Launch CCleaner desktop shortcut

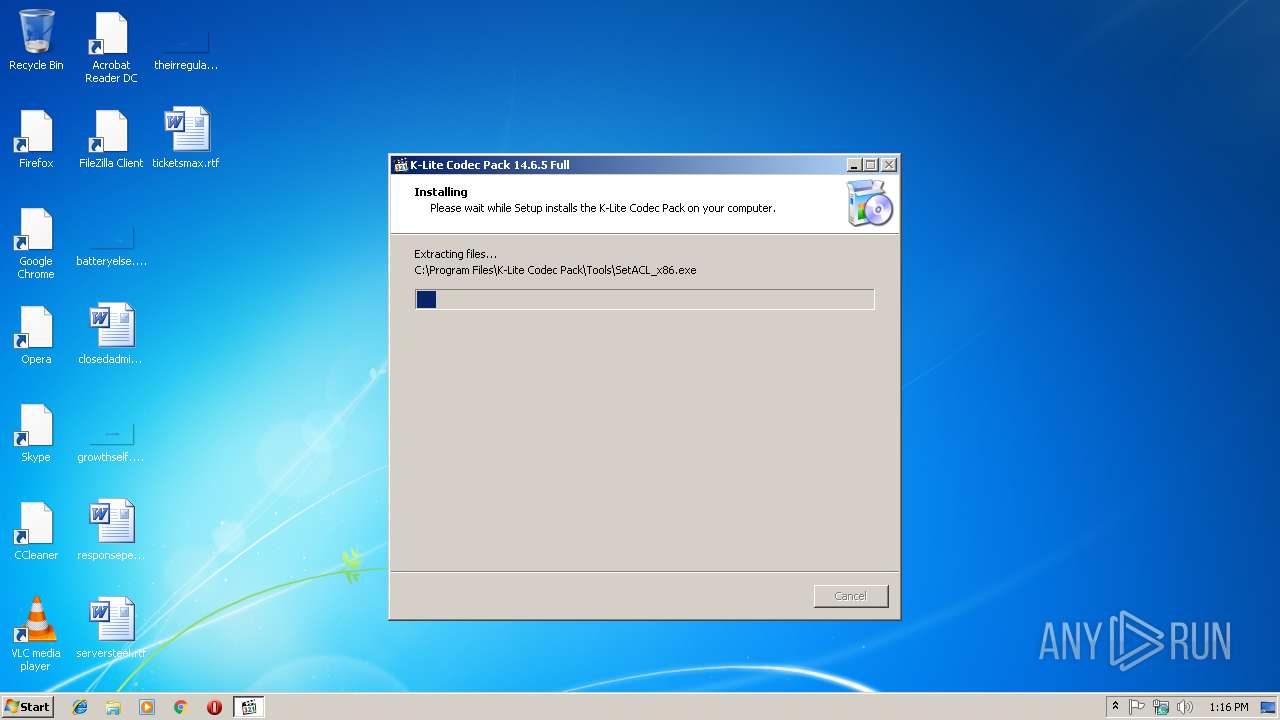(36, 531)
